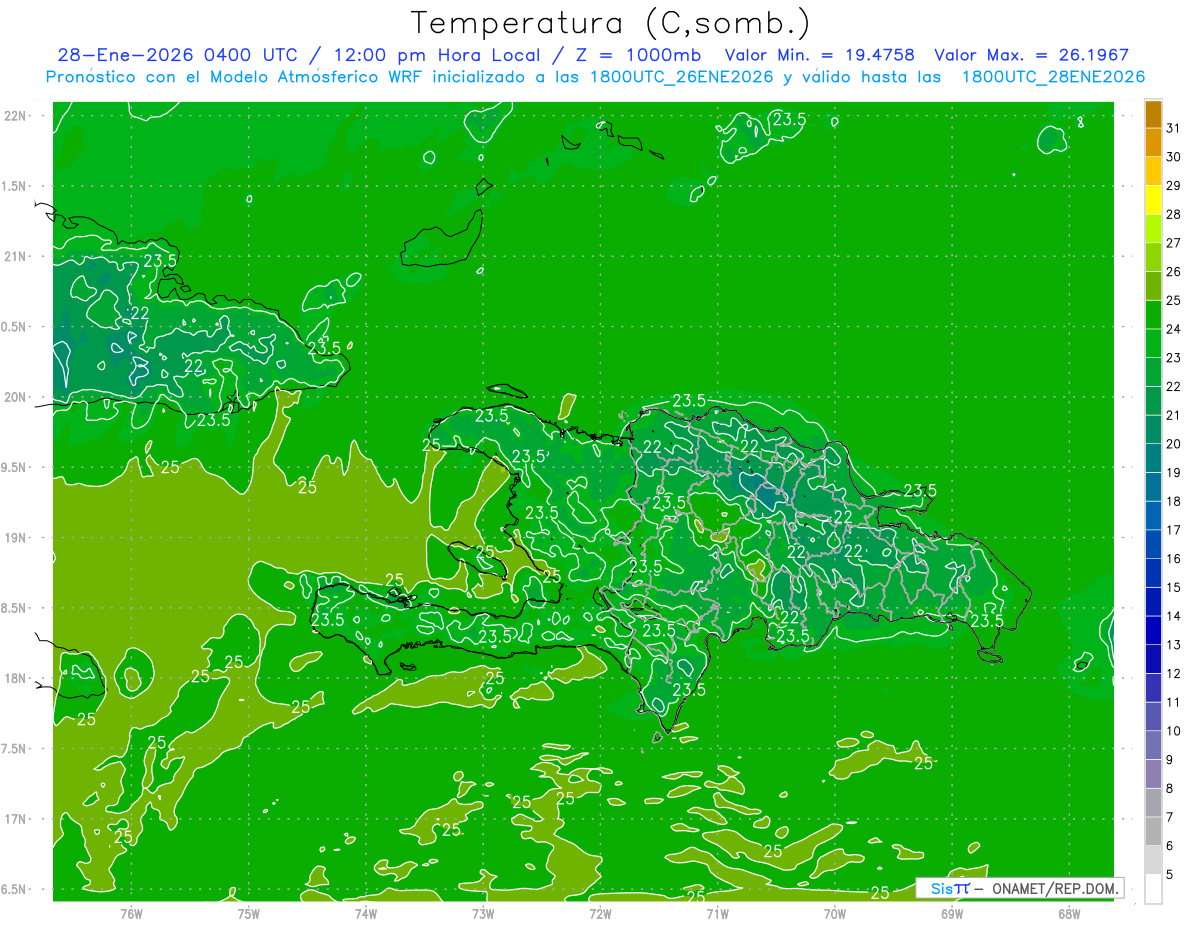The height and width of the screenshot is (927, 1200).
Task: Click the 69W longitude label
Action: point(952,913)
